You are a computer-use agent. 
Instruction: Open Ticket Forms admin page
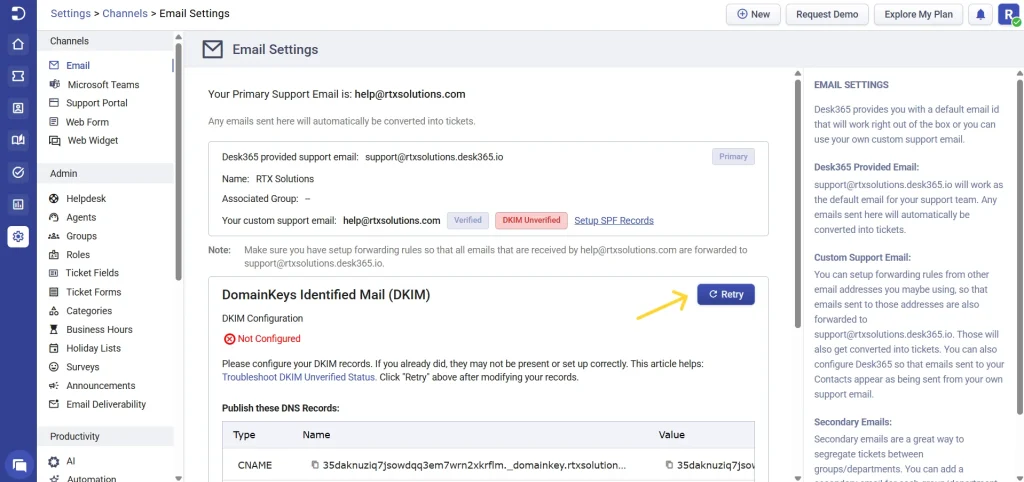[93, 292]
